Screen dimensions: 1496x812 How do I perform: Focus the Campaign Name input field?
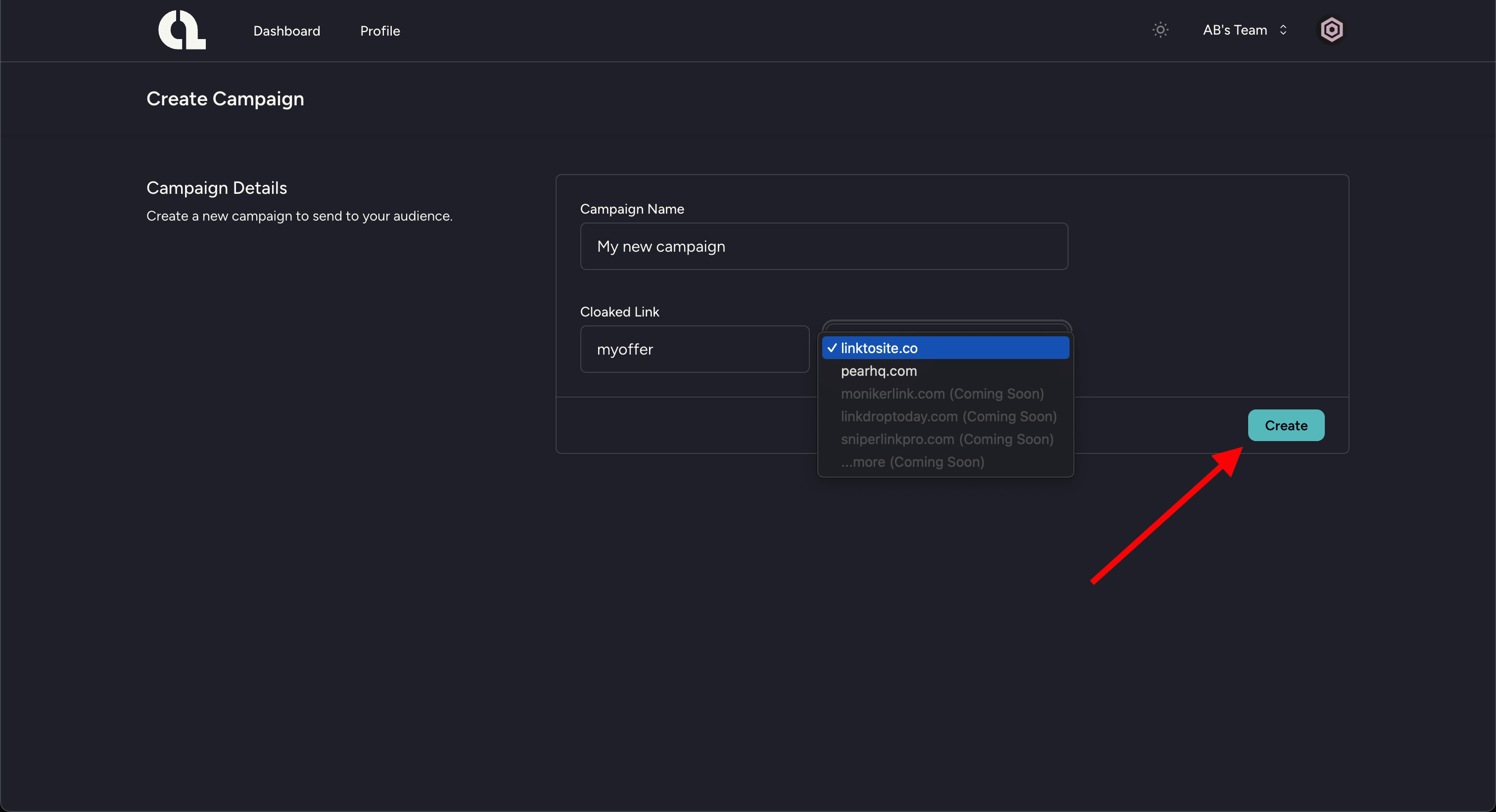[x=824, y=246]
